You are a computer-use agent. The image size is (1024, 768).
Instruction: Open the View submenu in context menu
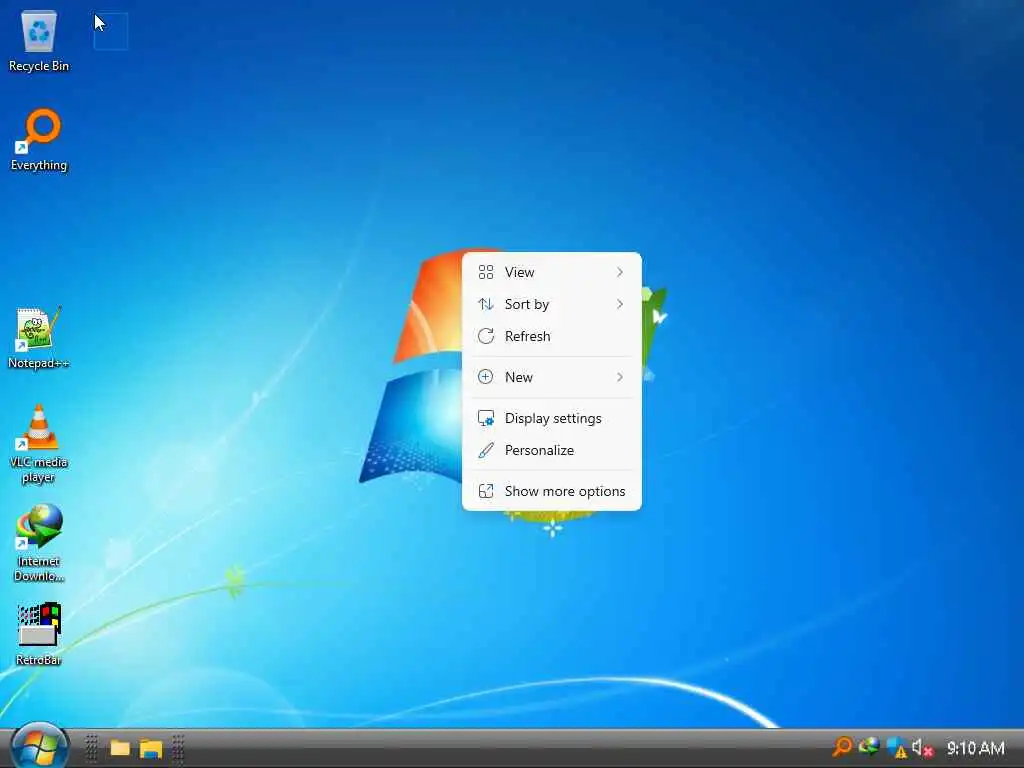coord(552,272)
